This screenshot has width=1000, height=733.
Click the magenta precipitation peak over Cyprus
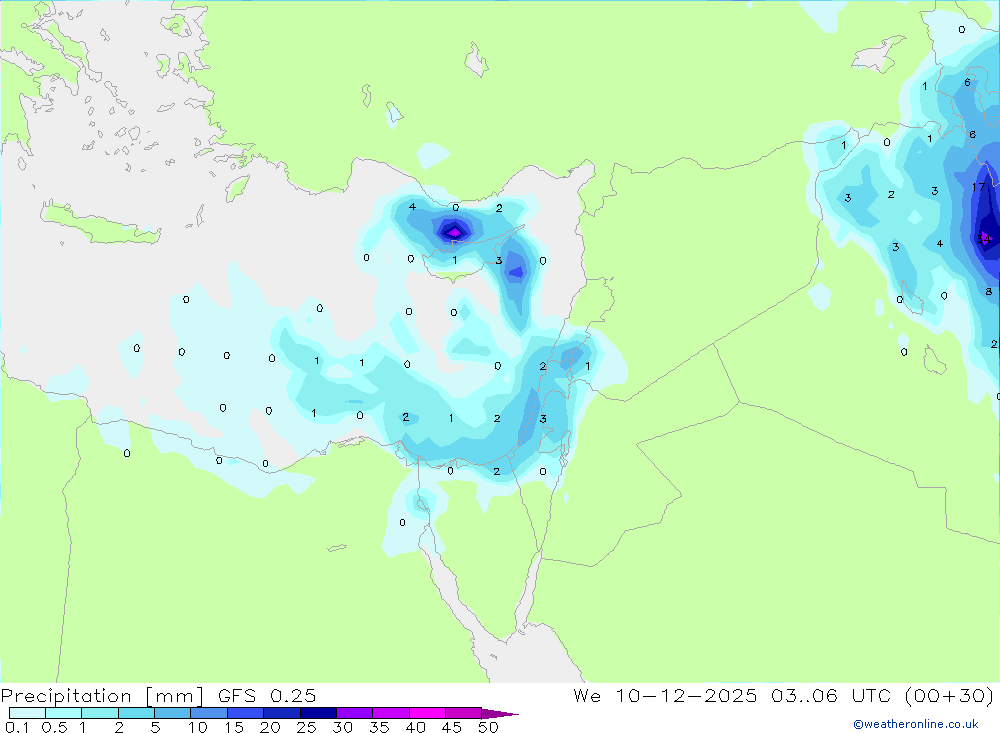(x=453, y=233)
